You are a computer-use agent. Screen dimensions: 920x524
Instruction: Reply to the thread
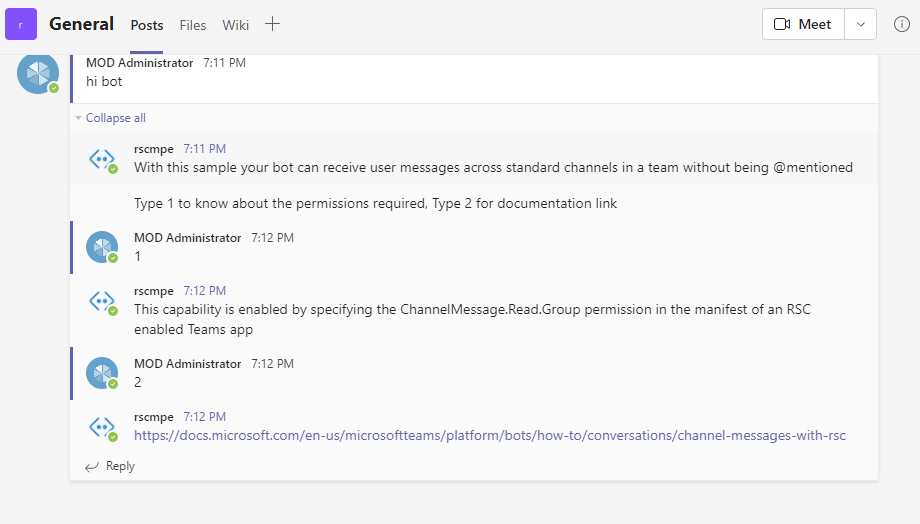point(110,466)
